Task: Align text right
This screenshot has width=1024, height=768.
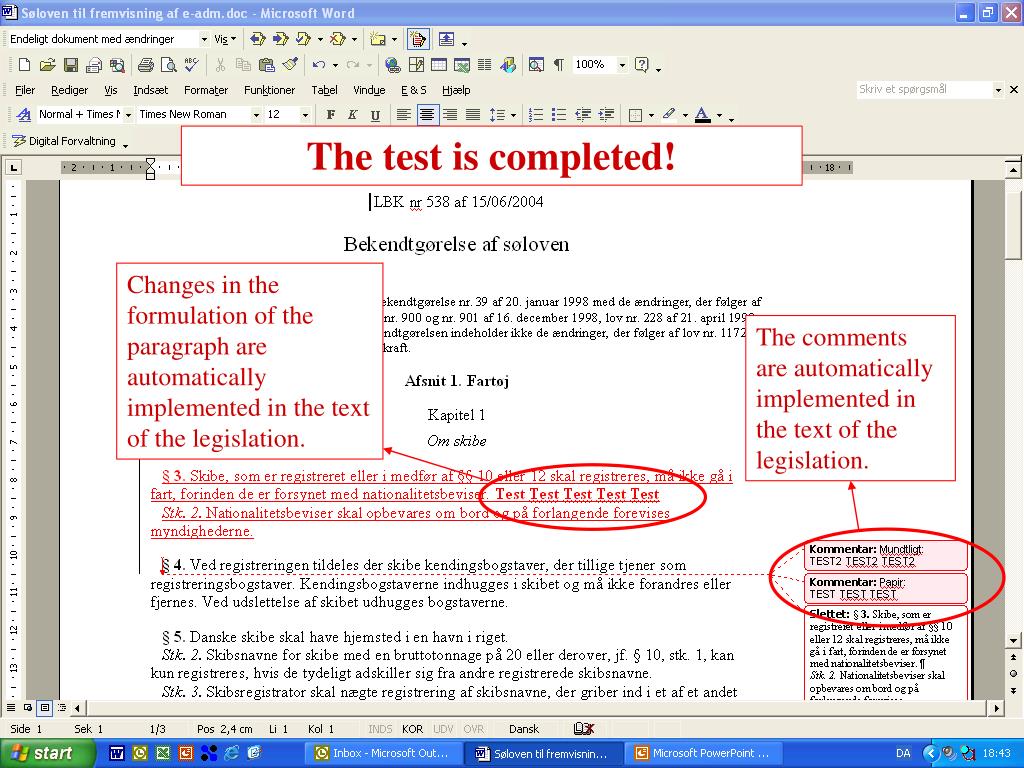Action: click(x=450, y=115)
